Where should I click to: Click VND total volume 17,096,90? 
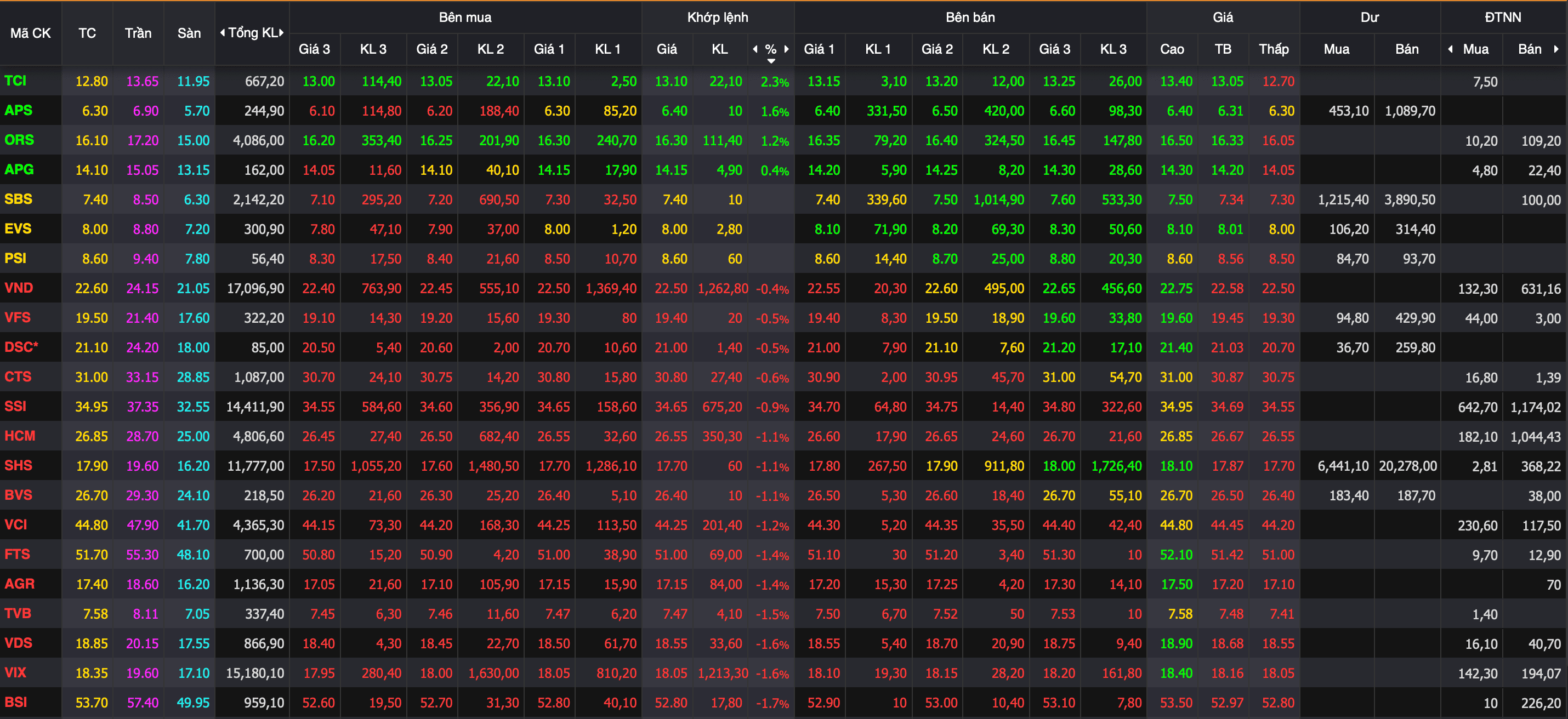click(255, 288)
